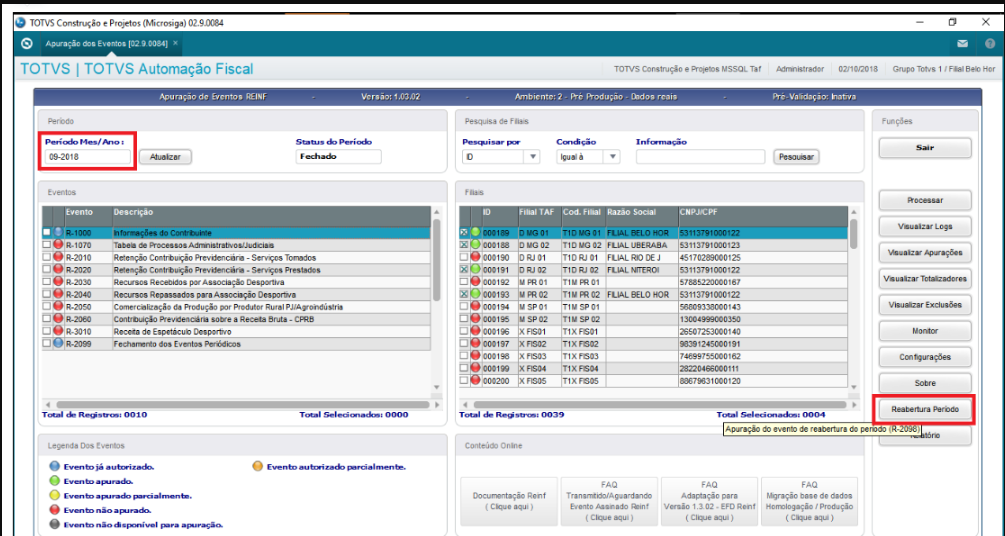1005x536 pixels.
Task: Click the Eventos horizontal scrollbar right arrow
Action: [438, 405]
